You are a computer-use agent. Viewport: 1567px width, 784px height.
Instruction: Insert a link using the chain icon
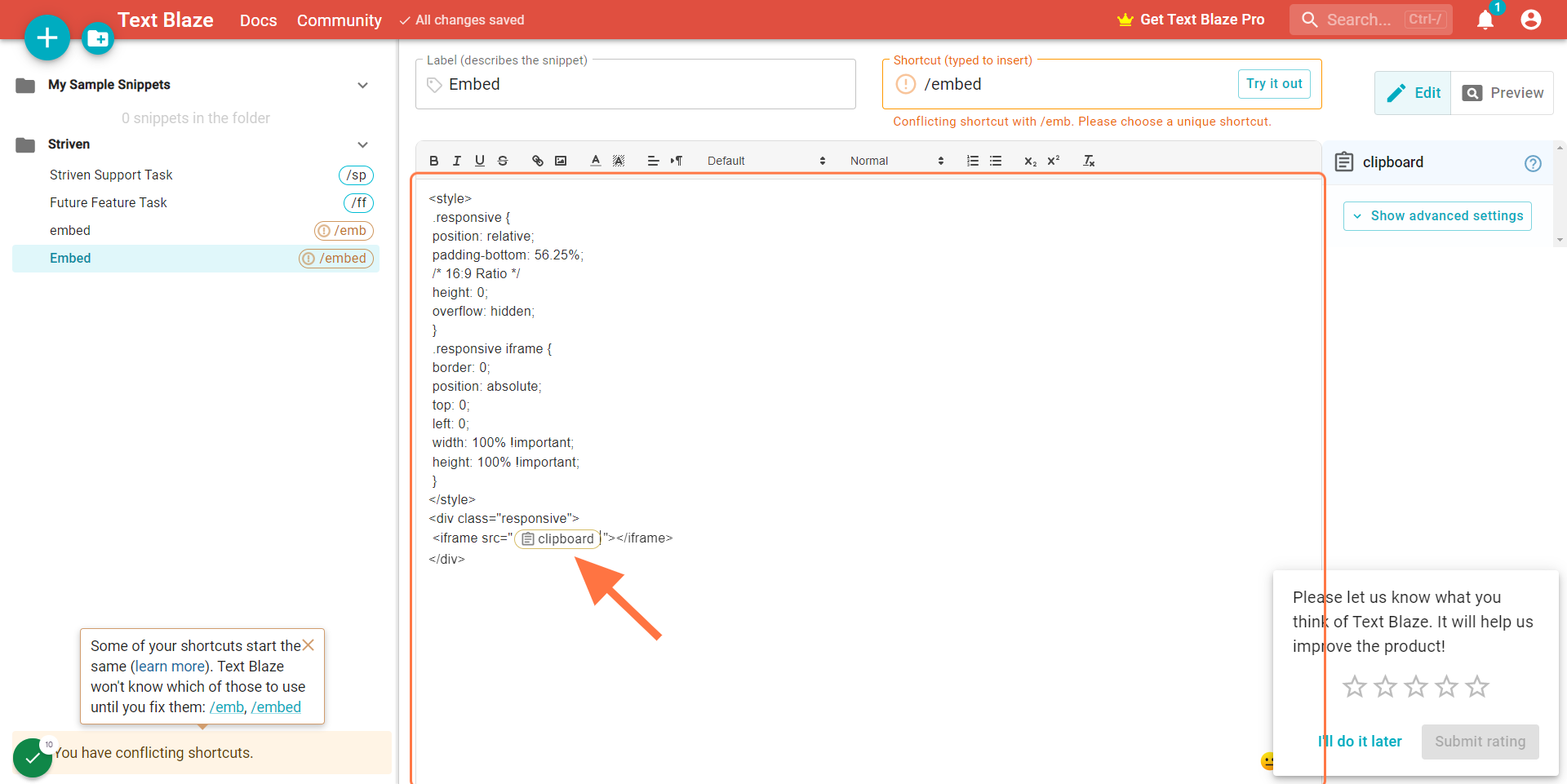(x=537, y=161)
